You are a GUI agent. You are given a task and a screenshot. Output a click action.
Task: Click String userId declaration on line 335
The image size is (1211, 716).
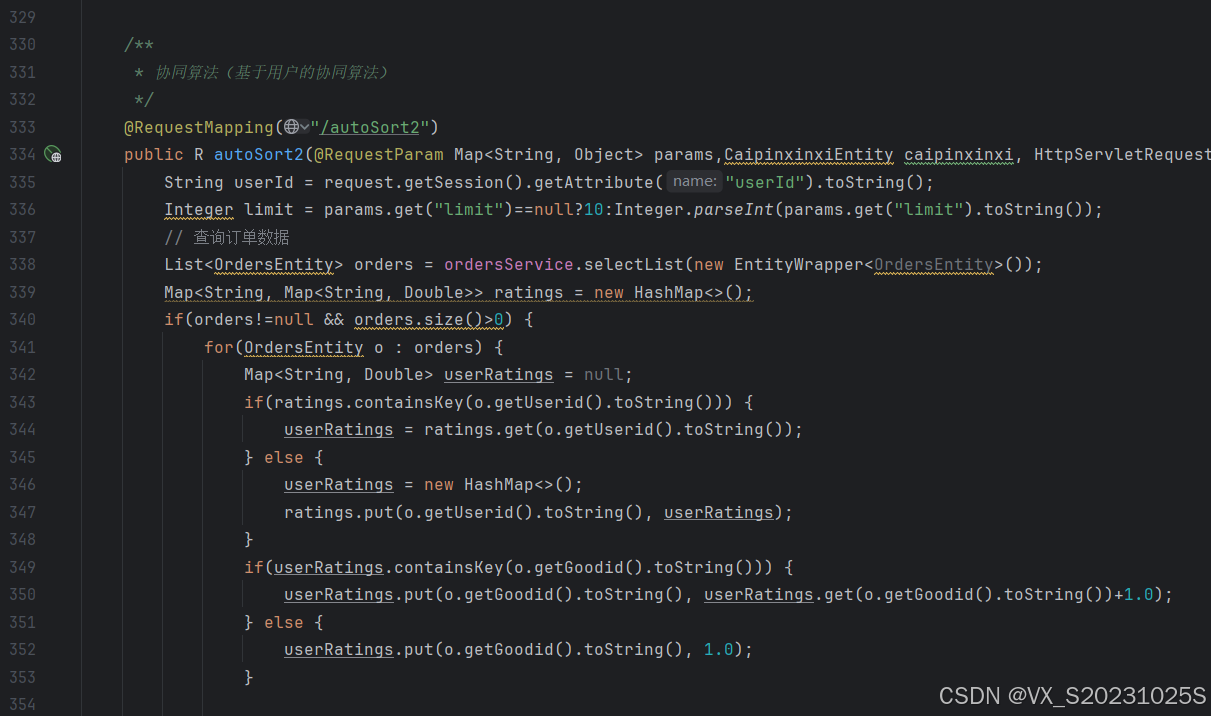[x=229, y=182]
